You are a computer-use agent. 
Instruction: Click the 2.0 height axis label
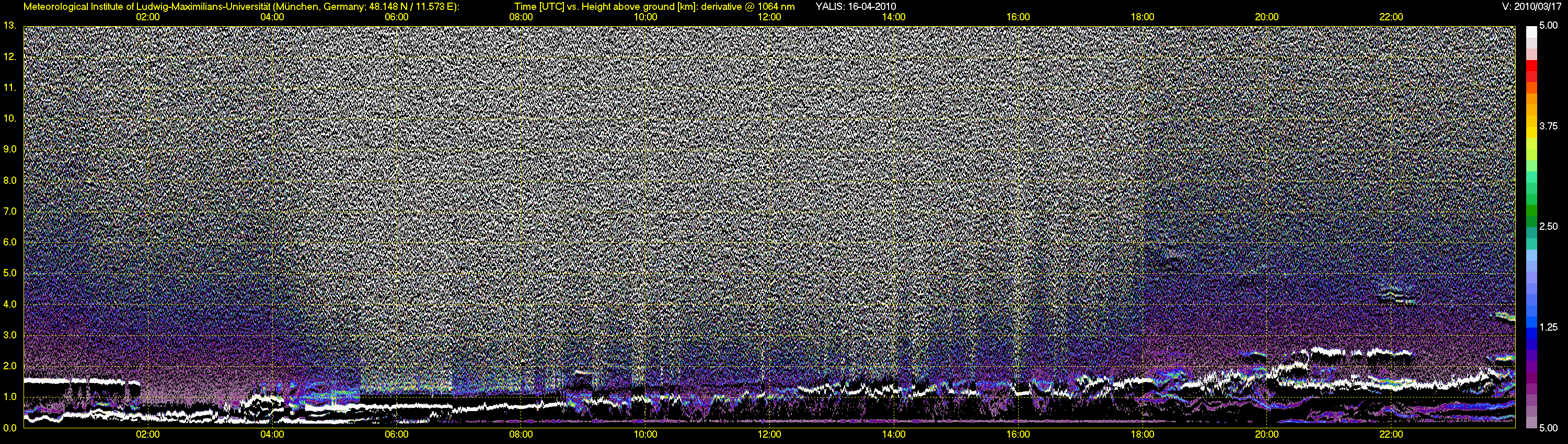[x=9, y=366]
